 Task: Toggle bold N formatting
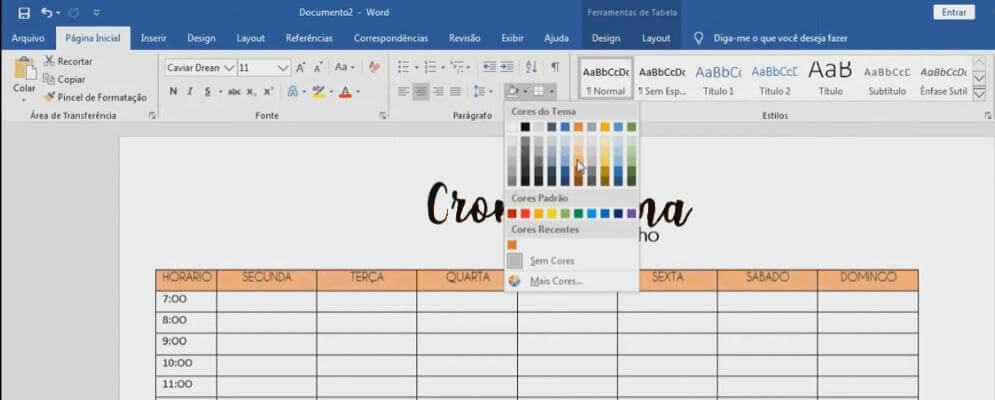click(173, 91)
